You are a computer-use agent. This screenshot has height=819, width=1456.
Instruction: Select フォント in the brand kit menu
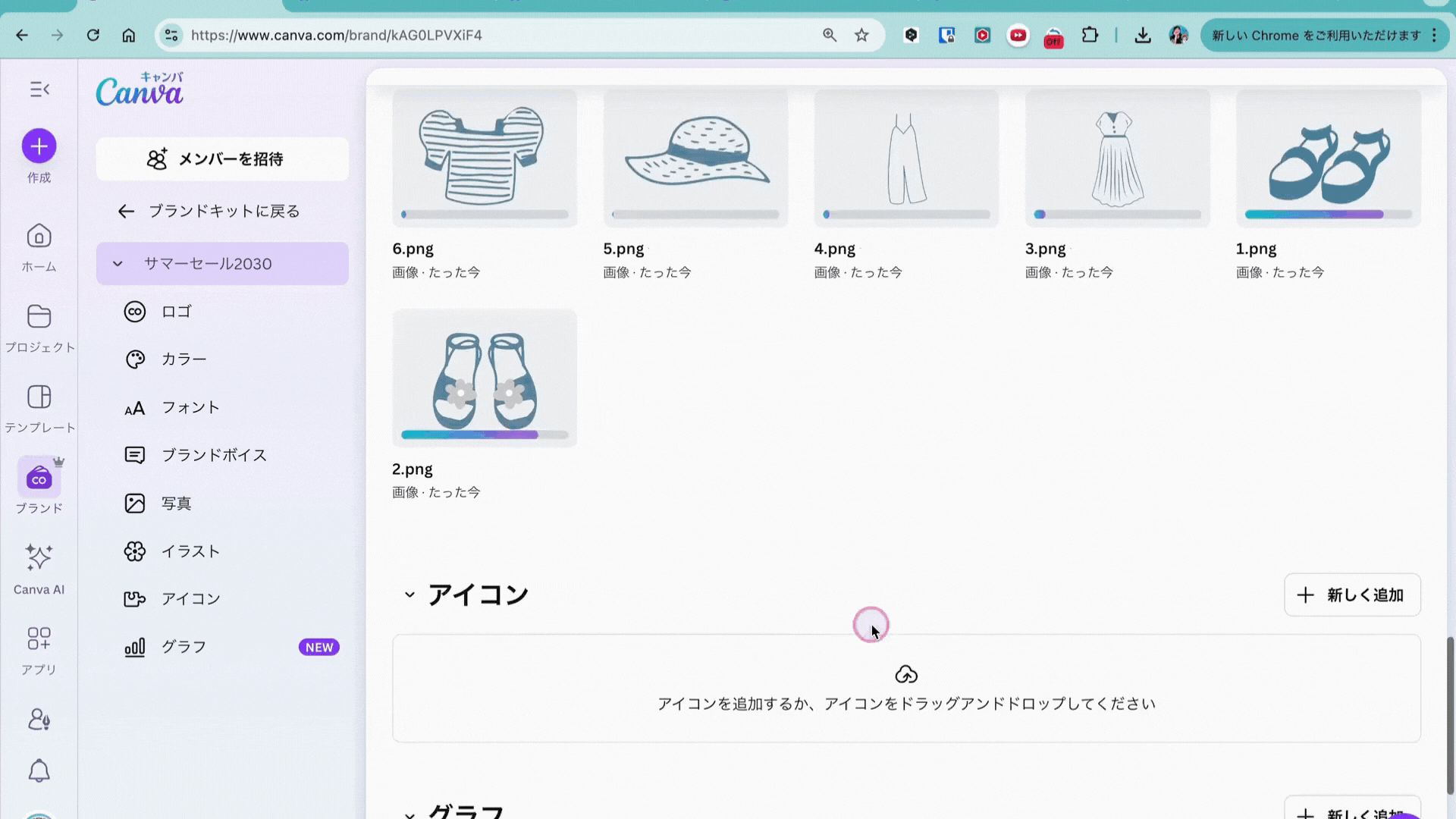pos(190,407)
